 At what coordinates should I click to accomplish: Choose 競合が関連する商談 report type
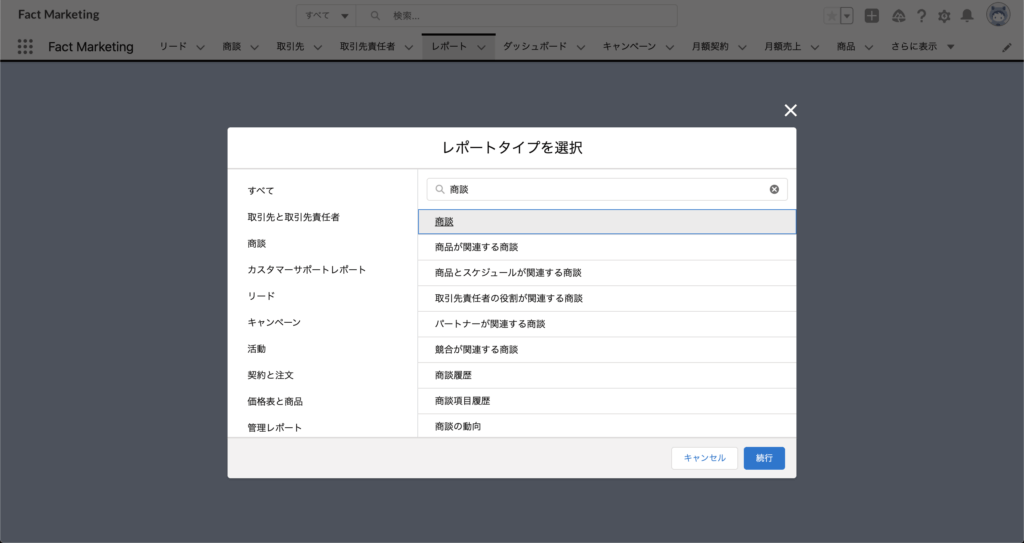[x=607, y=350]
